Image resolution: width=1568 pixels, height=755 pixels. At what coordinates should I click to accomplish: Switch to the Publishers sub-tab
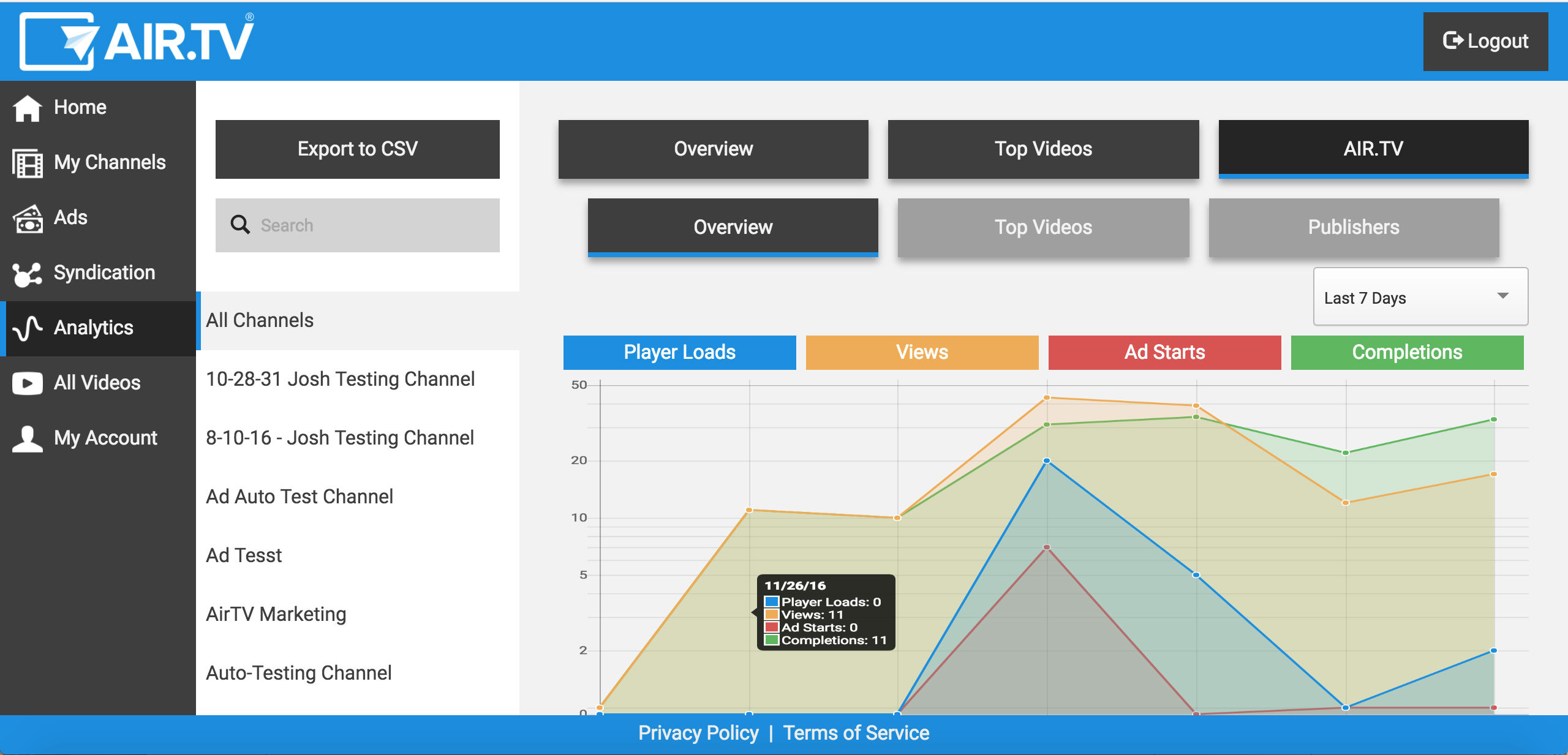click(x=1354, y=227)
